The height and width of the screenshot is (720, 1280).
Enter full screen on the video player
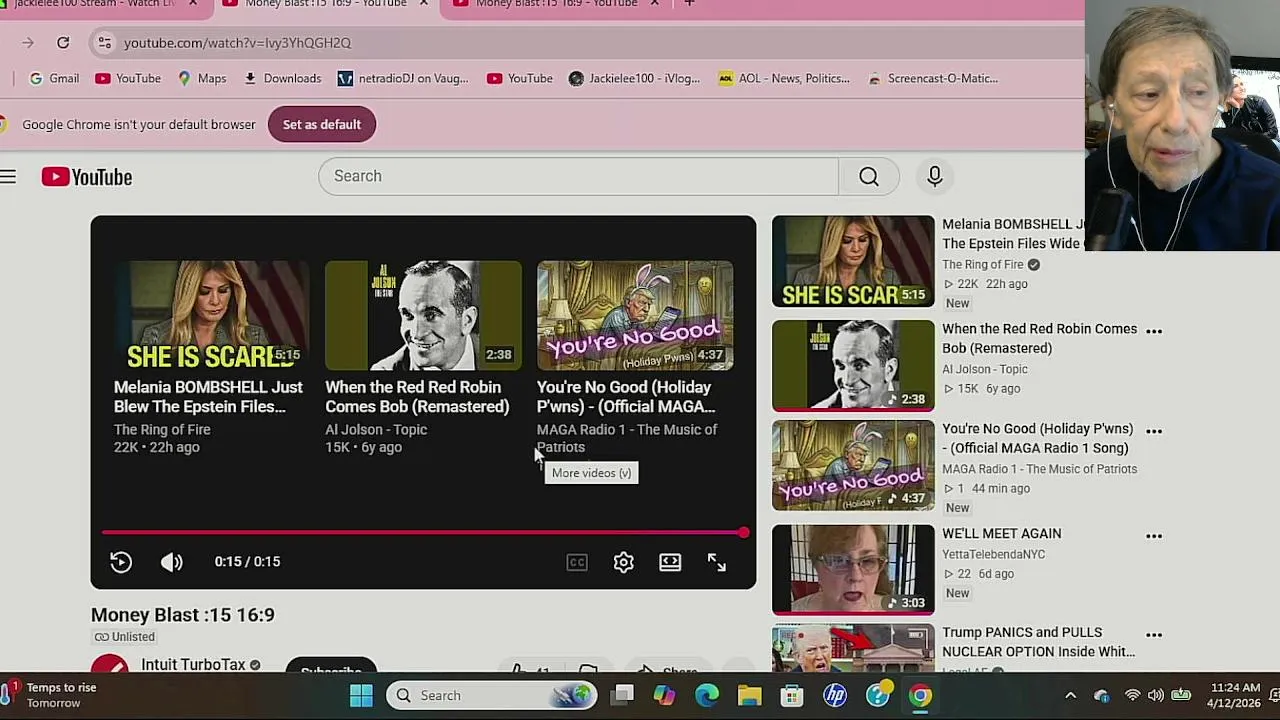717,562
